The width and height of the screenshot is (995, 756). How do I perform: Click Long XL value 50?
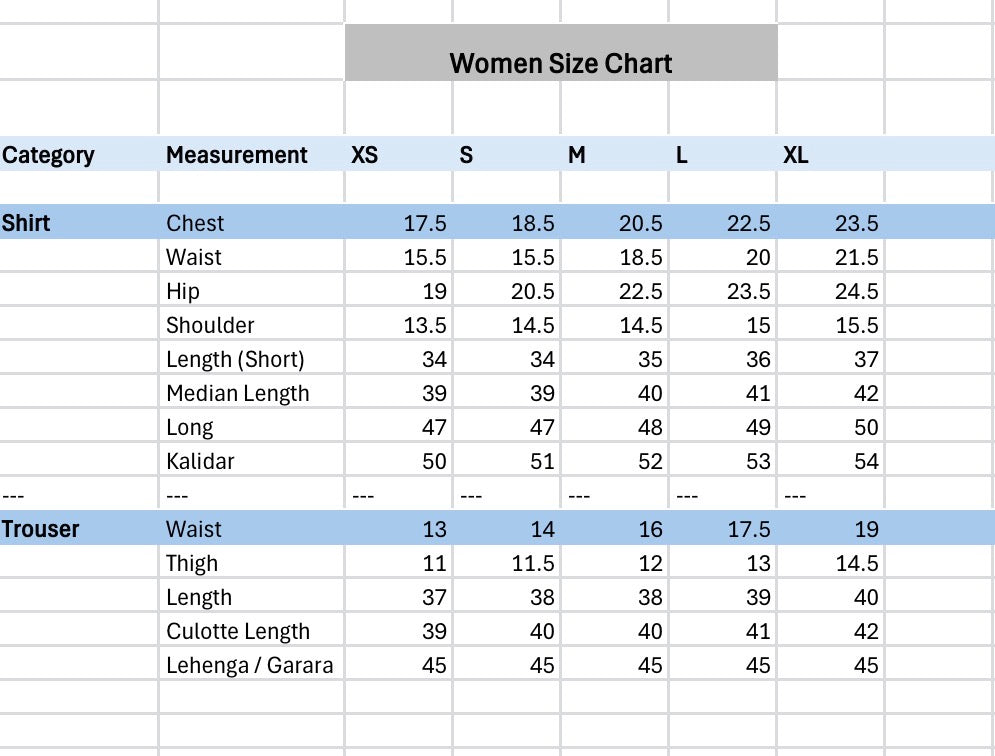(831, 427)
